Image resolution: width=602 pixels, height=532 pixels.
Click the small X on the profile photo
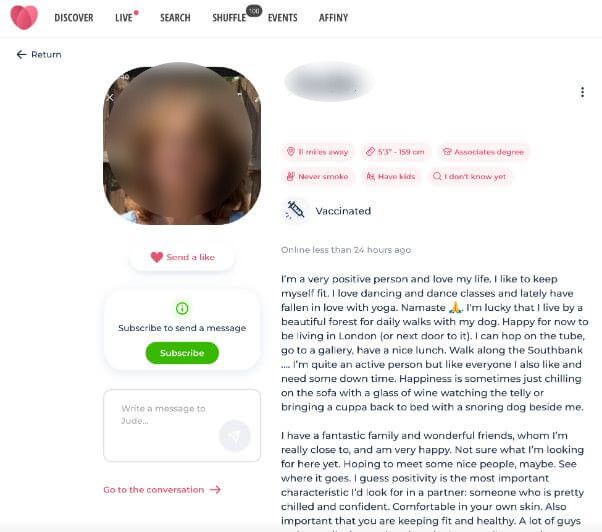110,97
